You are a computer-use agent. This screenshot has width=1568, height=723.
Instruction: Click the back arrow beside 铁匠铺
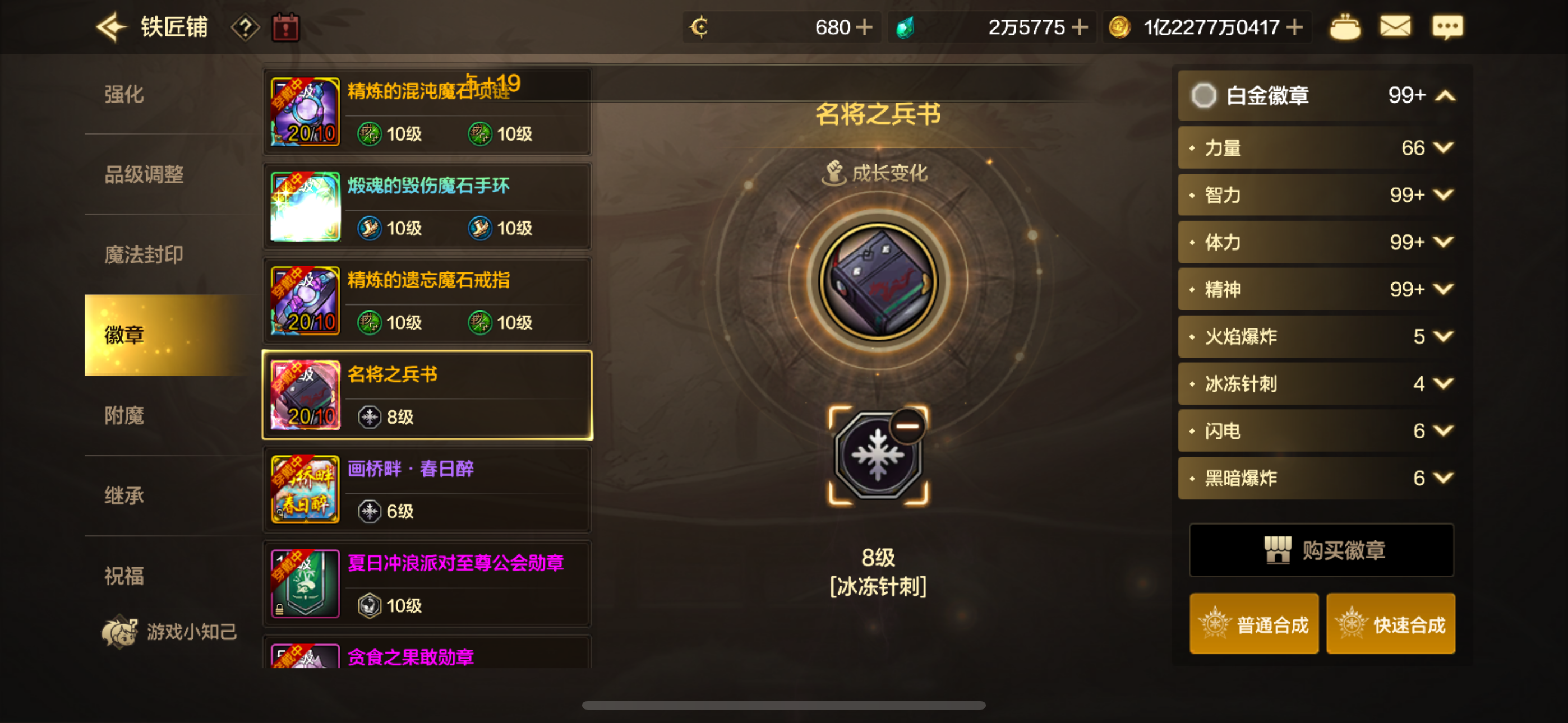point(112,27)
